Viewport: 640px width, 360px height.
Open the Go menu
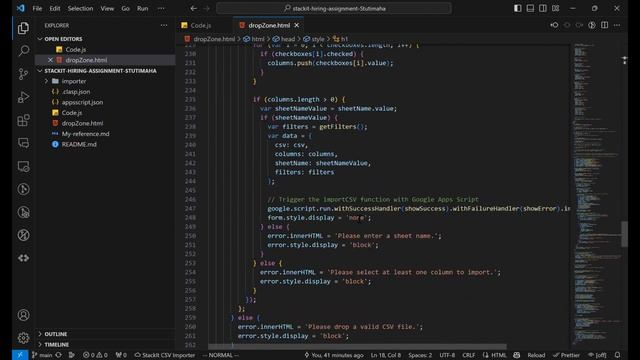point(125,8)
